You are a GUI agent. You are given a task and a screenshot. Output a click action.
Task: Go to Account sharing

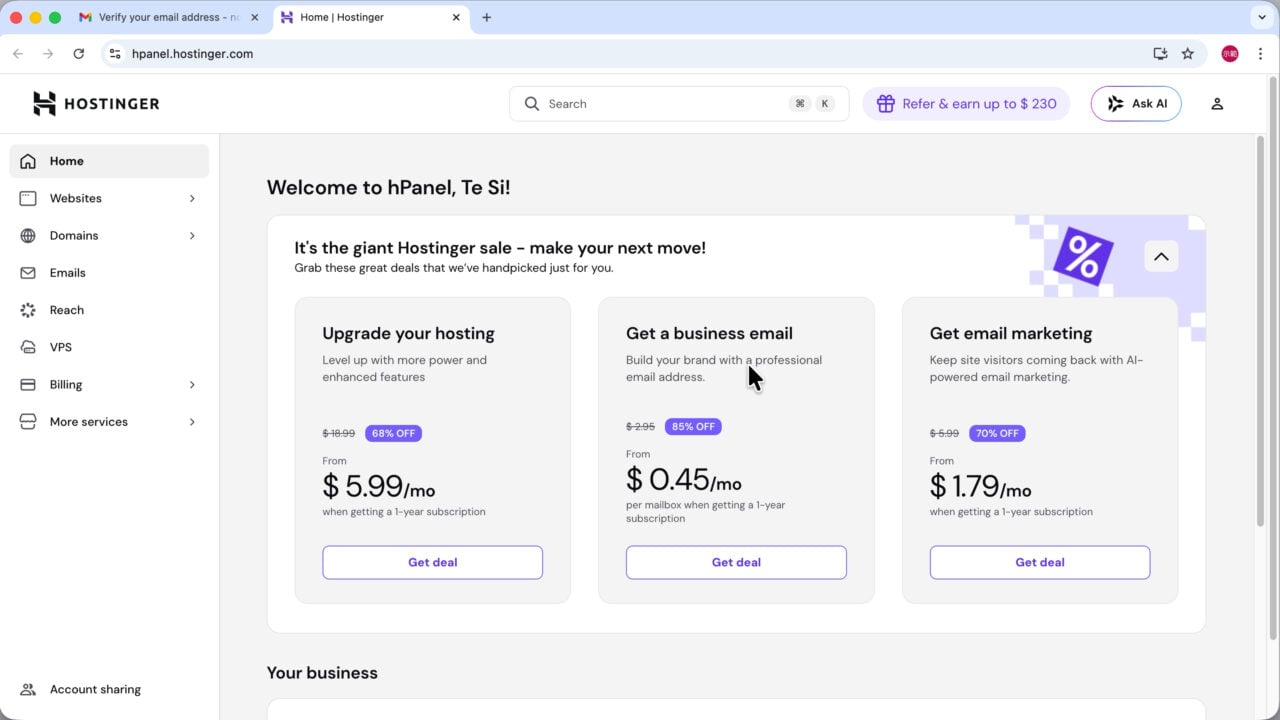(109, 689)
